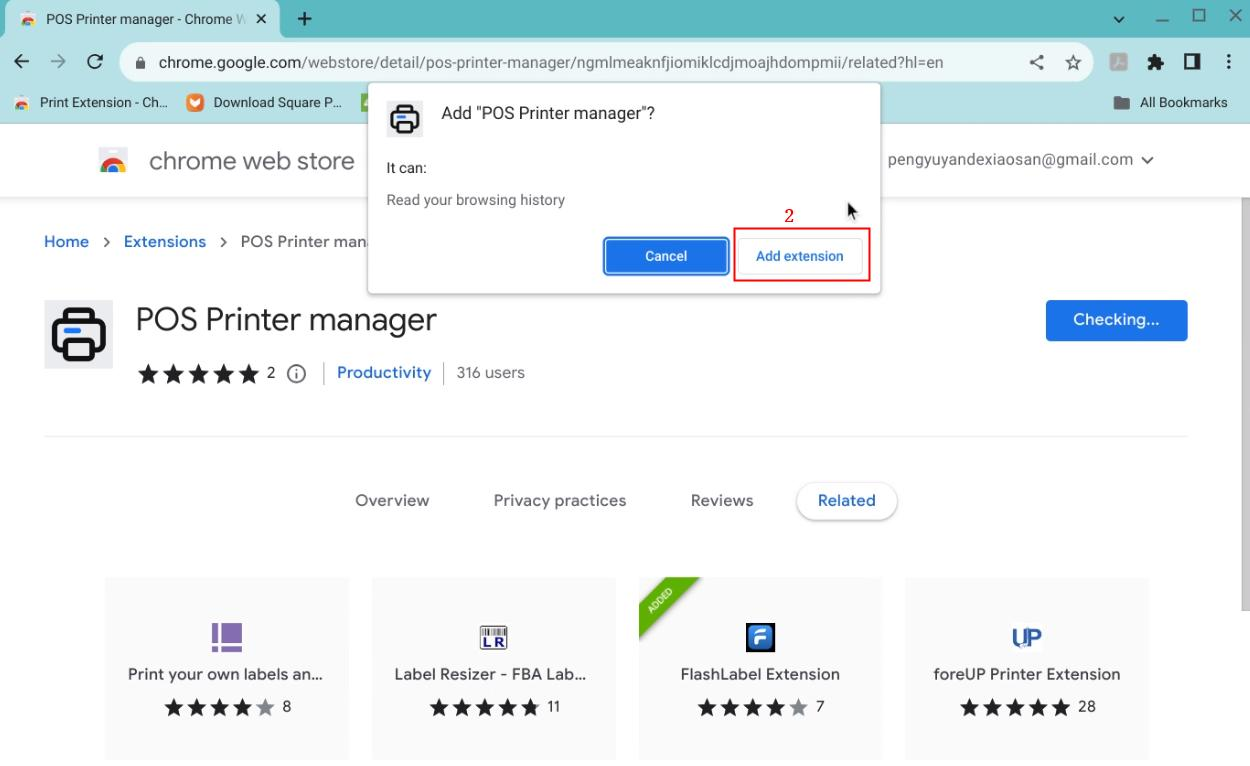The height and width of the screenshot is (766, 1250).
Task: Click the Add extension button
Action: pyautogui.click(x=799, y=256)
